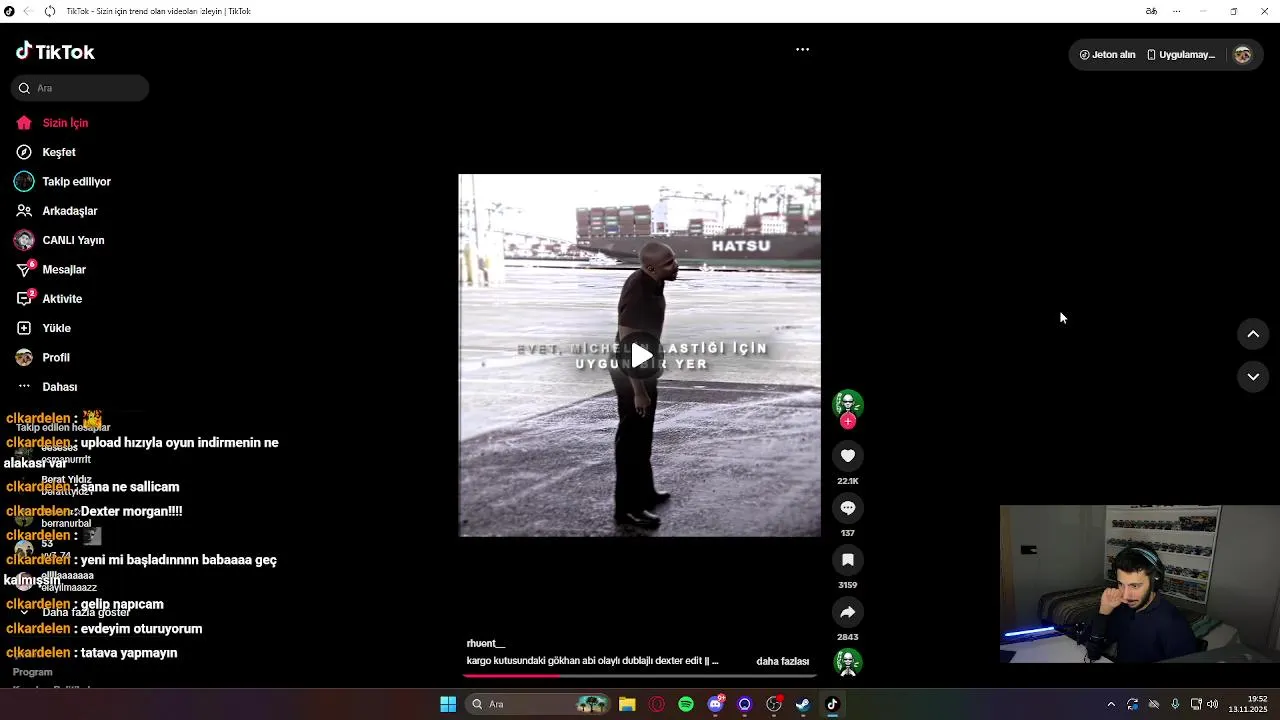This screenshot has height=720, width=1280.
Task: Click the Sizin İçin home icon
Action: pos(24,123)
